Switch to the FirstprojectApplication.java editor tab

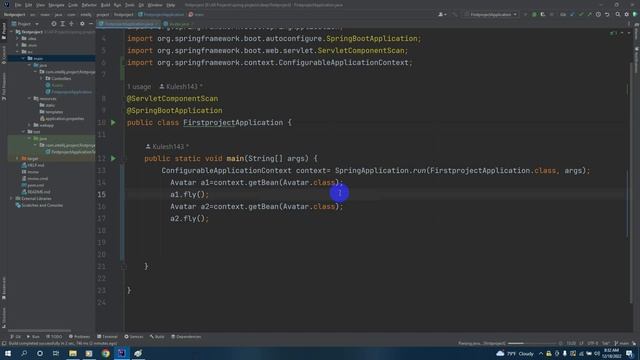click(129, 24)
